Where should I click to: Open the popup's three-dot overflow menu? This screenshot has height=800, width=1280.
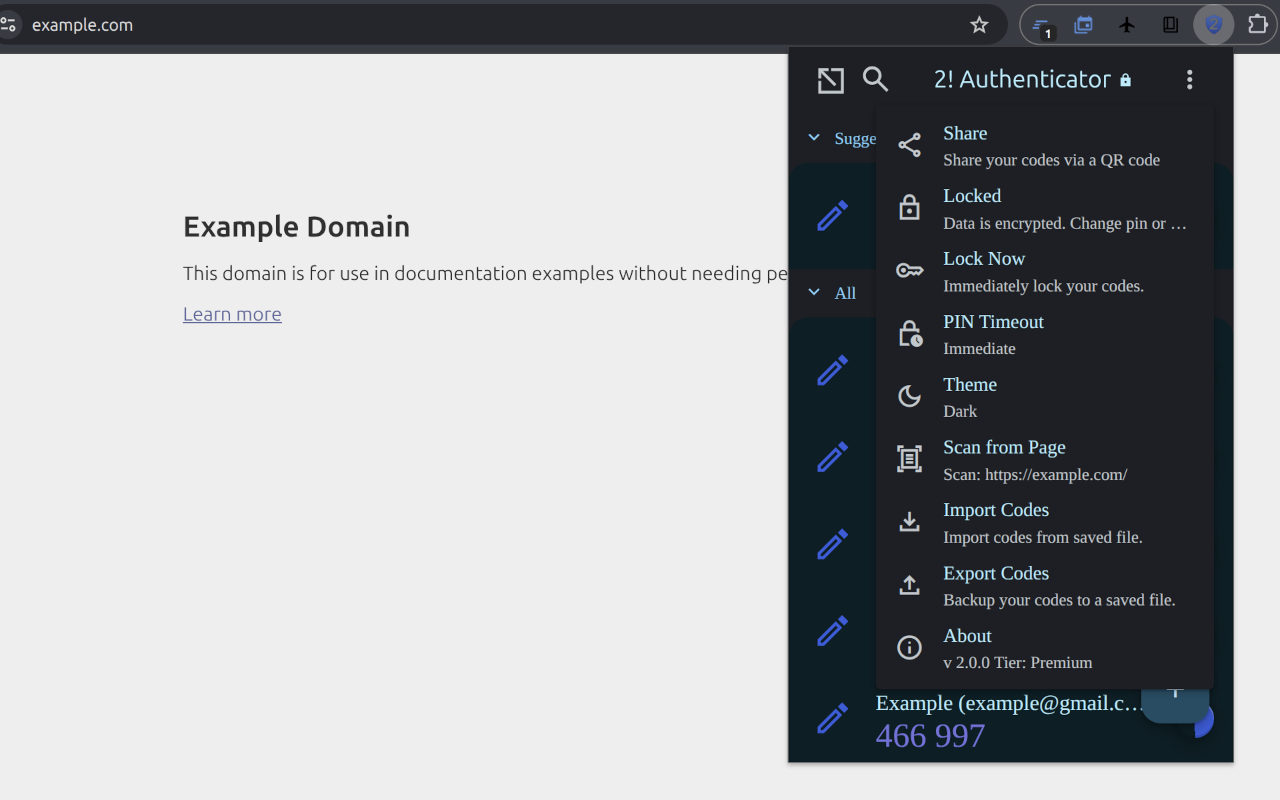click(x=1189, y=79)
